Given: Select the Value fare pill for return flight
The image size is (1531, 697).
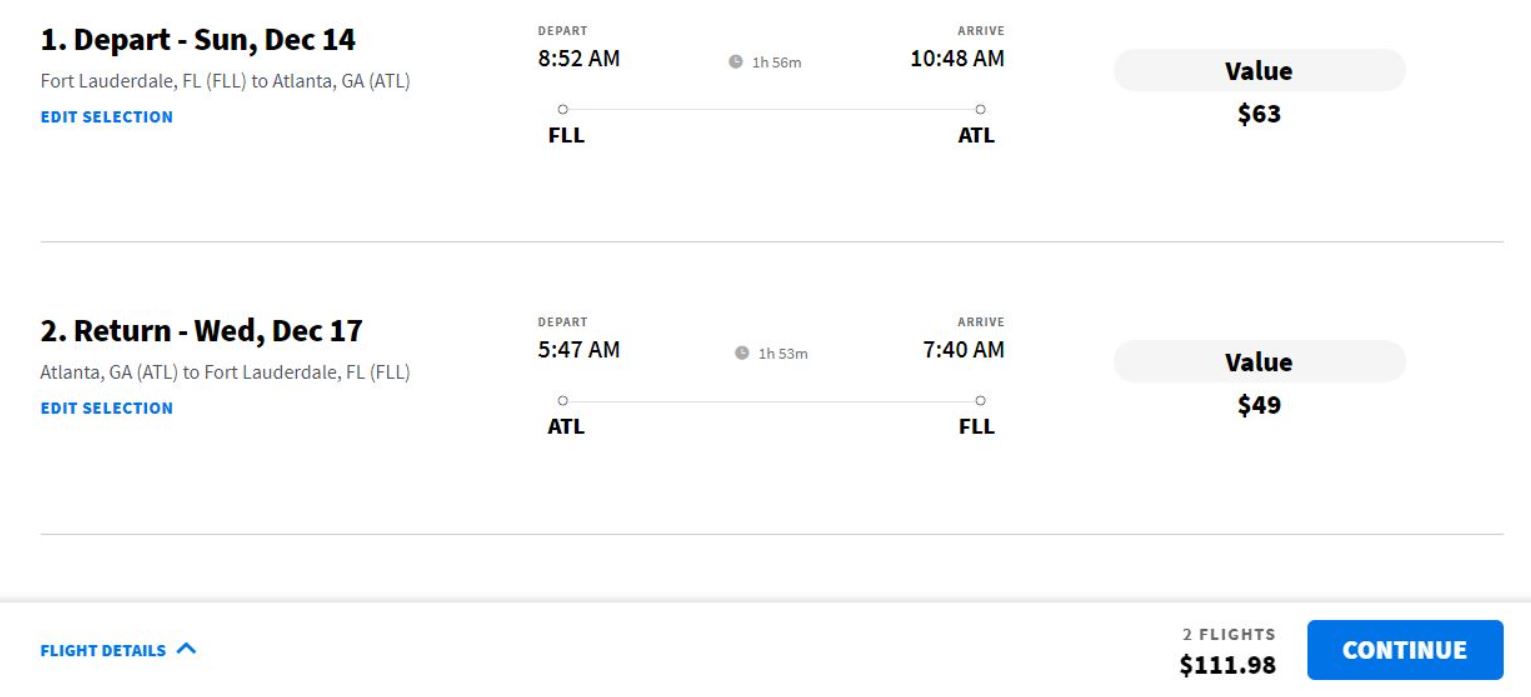Looking at the screenshot, I should coord(1259,362).
